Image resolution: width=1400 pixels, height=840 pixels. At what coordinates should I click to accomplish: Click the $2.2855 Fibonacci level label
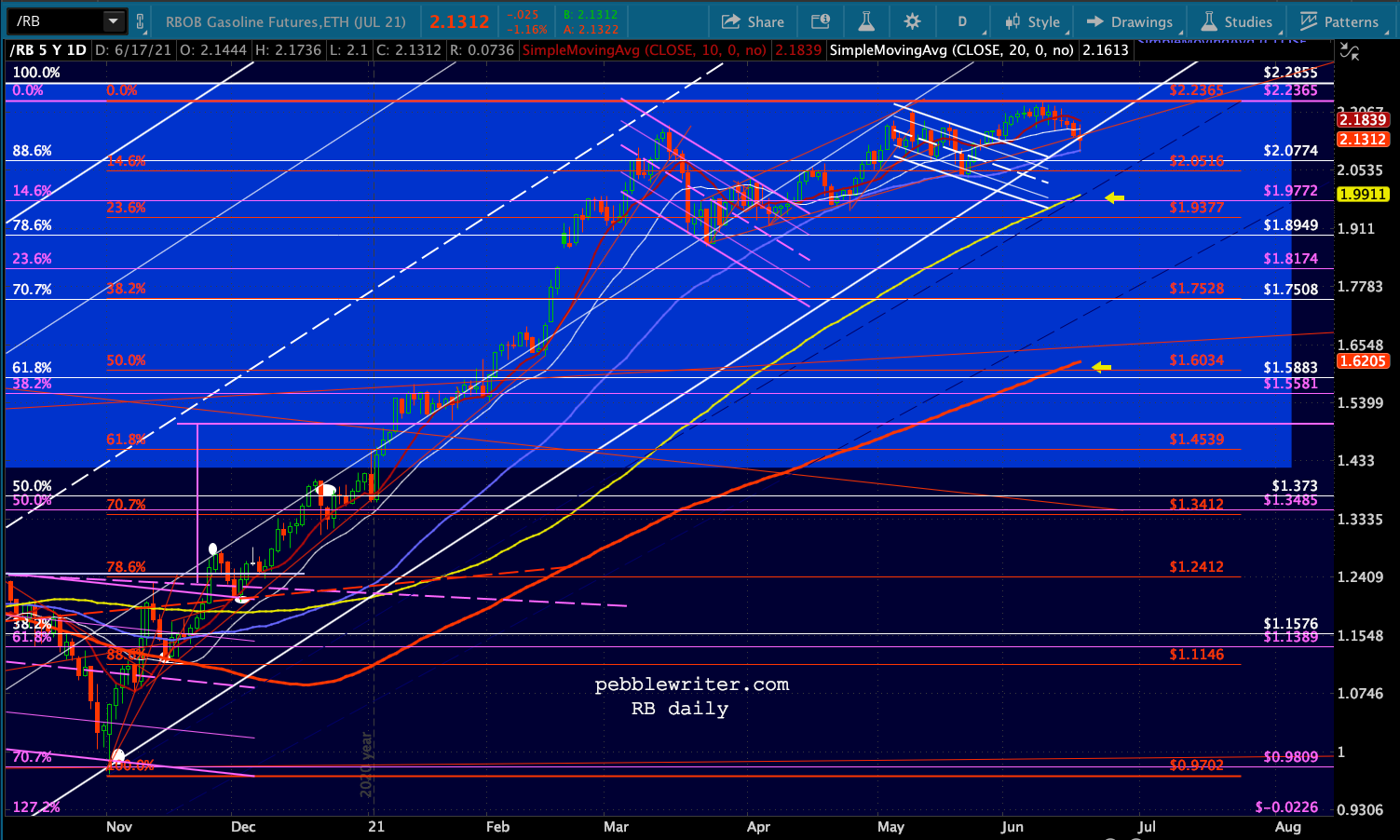[x=1291, y=72]
